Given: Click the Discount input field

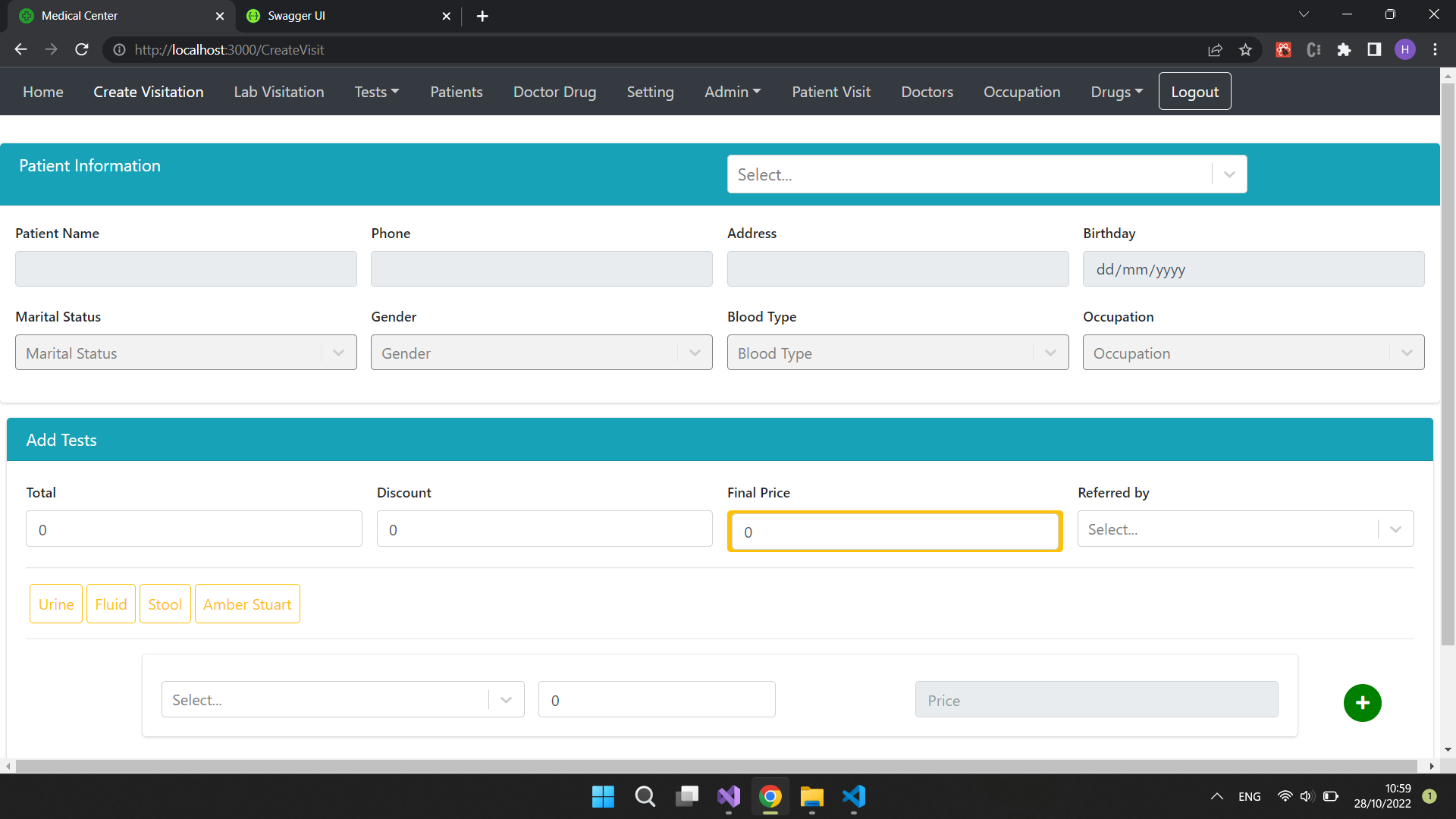Looking at the screenshot, I should tap(544, 529).
